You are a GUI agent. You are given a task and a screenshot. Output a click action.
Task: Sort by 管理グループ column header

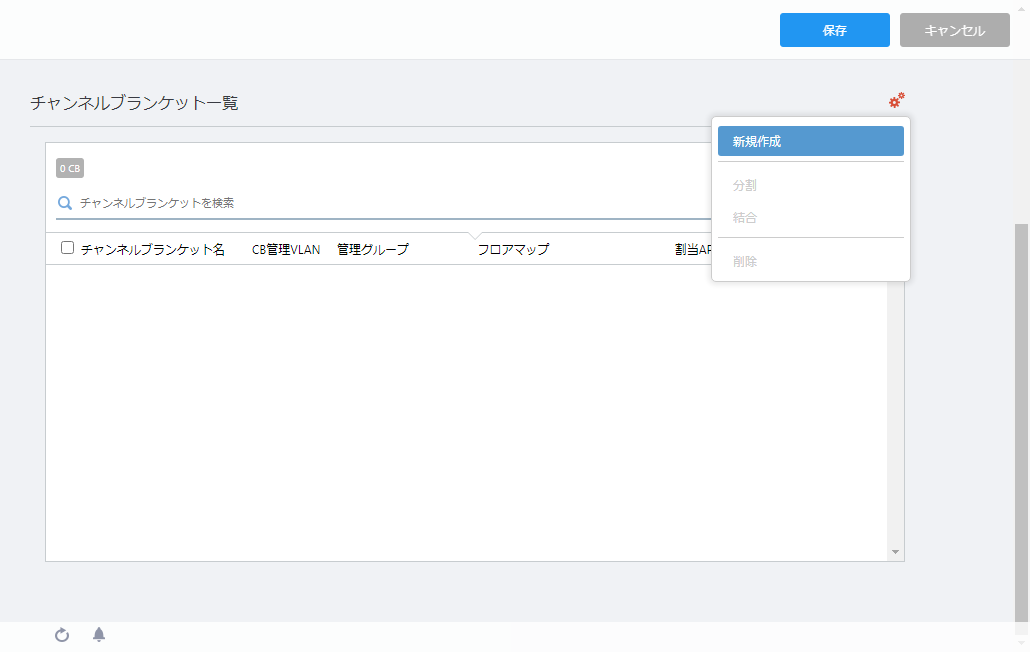372,250
